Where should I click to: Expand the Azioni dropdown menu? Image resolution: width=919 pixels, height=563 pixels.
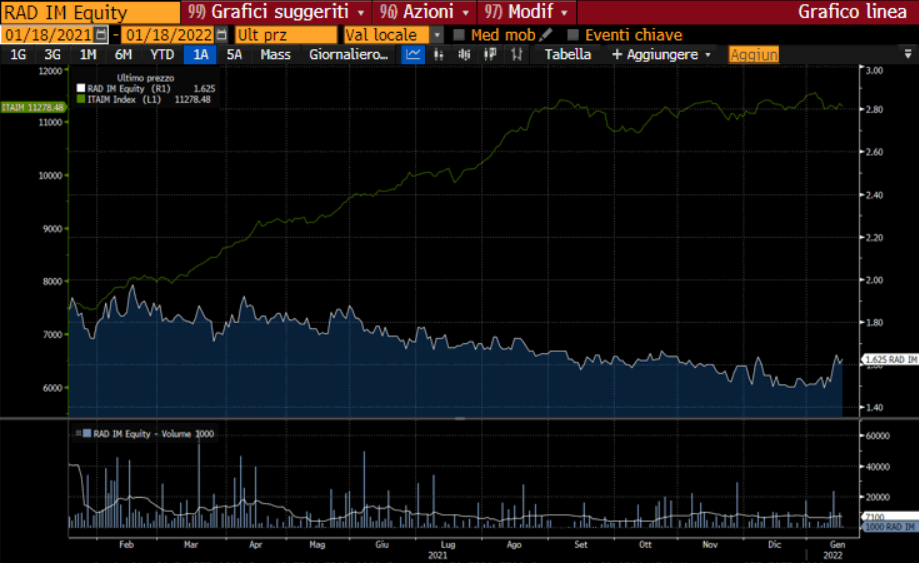466,12
